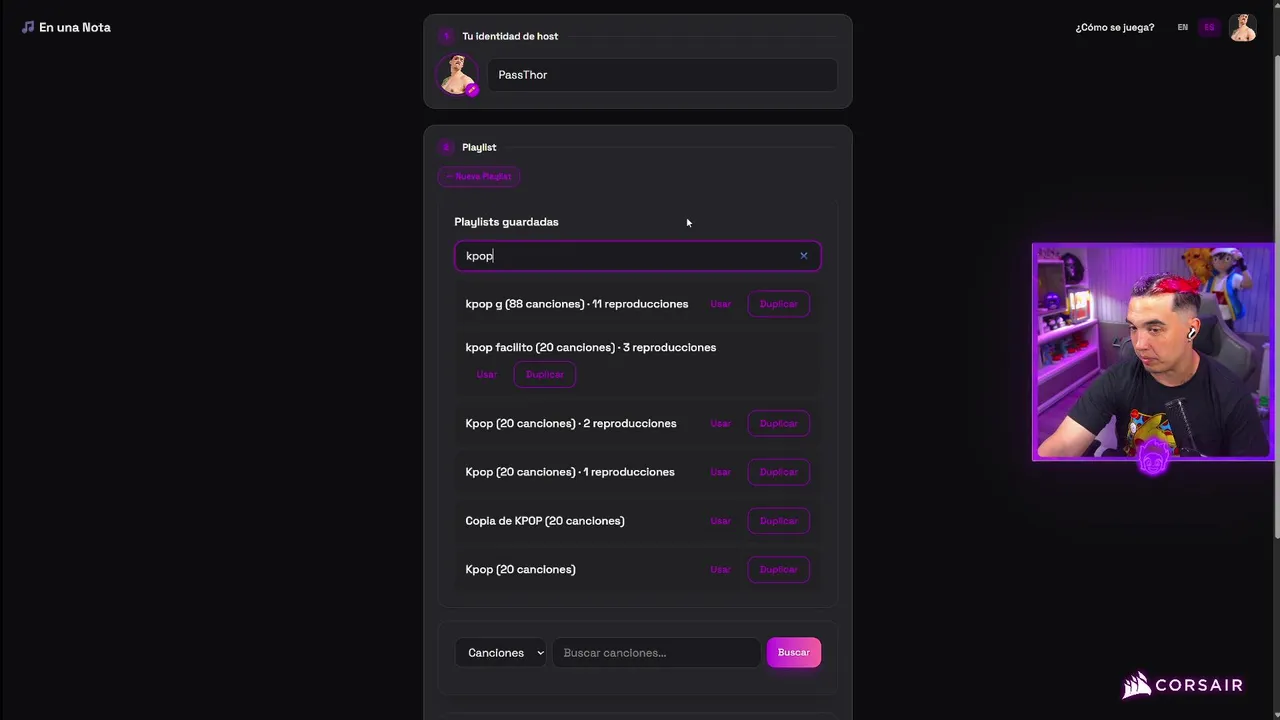The height and width of the screenshot is (720, 1280).
Task: Use the kpop g playlist
Action: 720,304
